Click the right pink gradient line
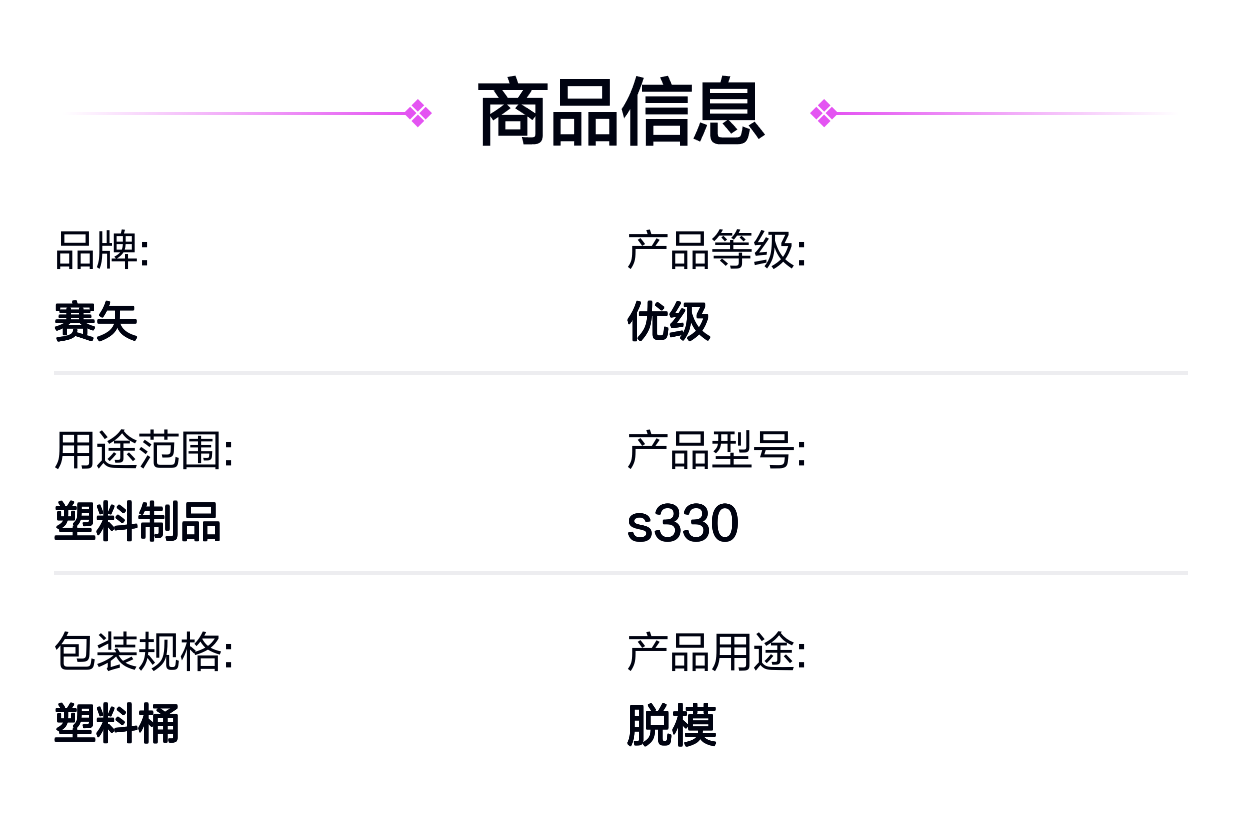Screen dimensions: 1242x815 pyautogui.click(x=1004, y=114)
